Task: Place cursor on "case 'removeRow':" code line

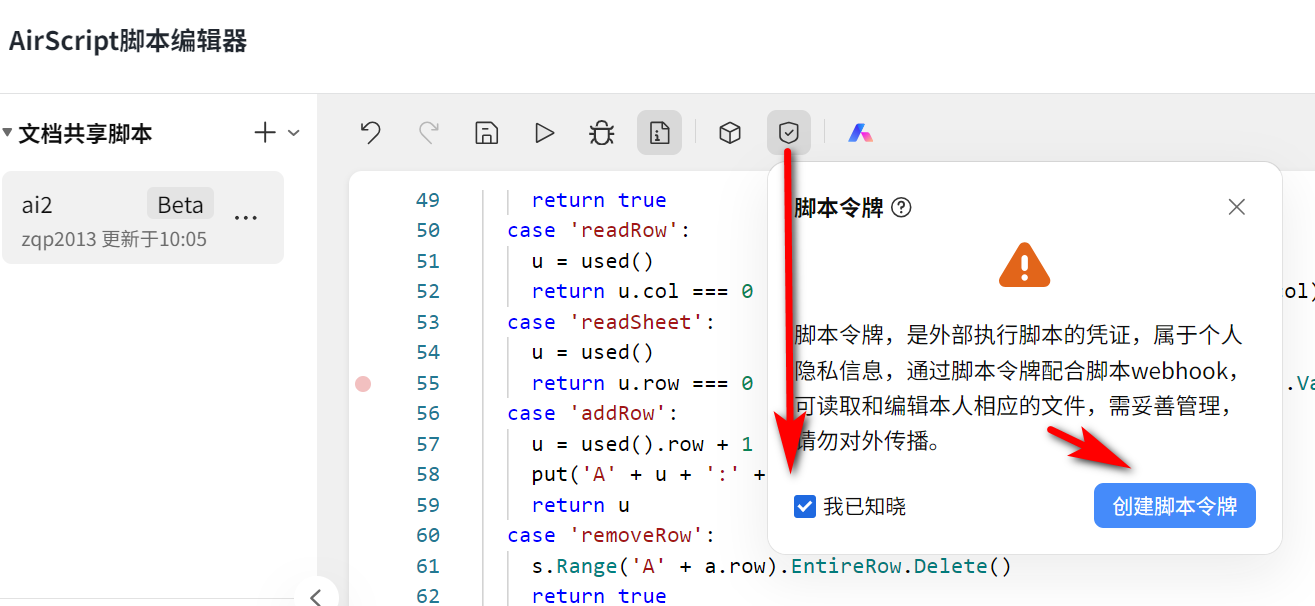Action: [x=611, y=536]
